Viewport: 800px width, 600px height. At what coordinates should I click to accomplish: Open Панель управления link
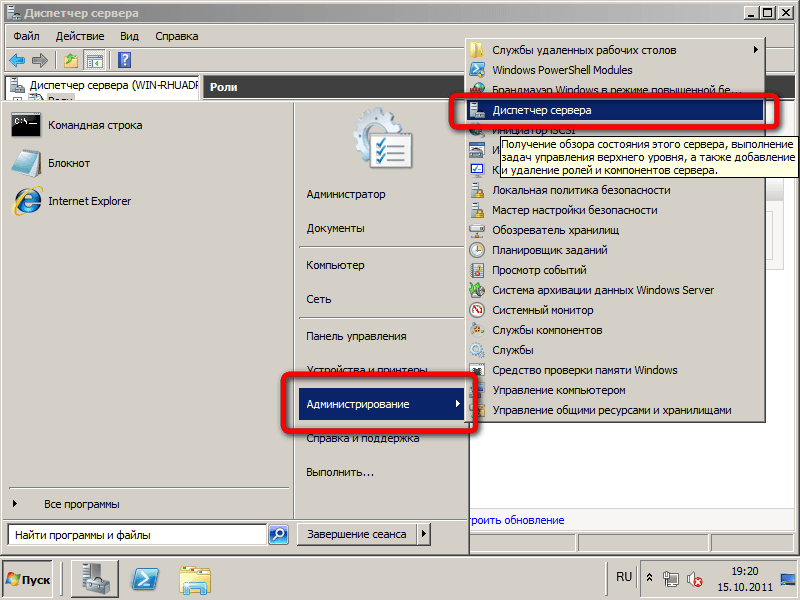[356, 336]
